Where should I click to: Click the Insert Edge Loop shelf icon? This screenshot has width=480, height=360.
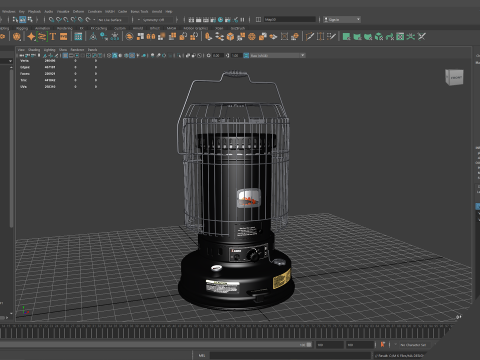(320, 37)
